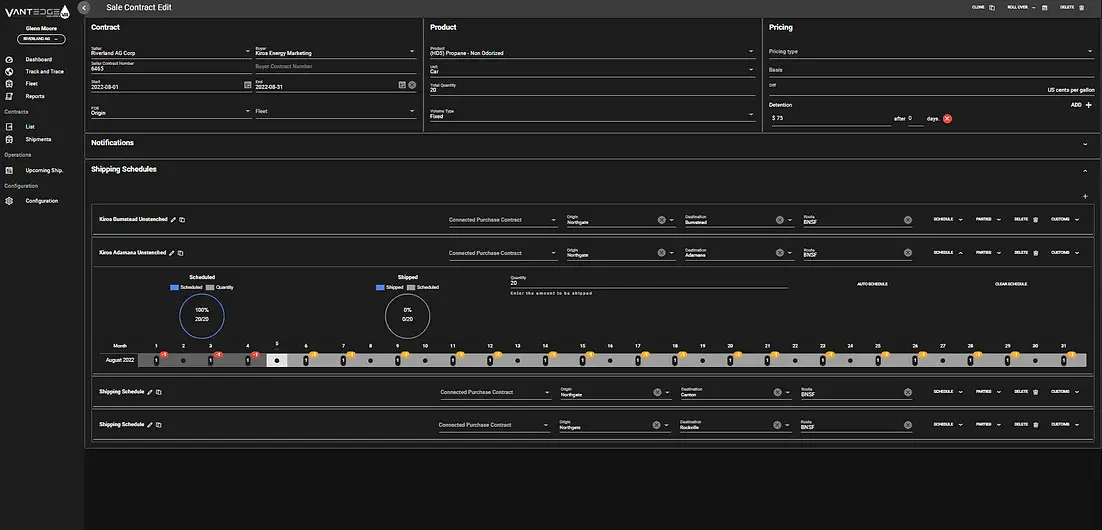Edit the Kiros Bumstead Unstenched schedule name
Image resolution: width=1102 pixels, height=530 pixels.
(x=172, y=219)
